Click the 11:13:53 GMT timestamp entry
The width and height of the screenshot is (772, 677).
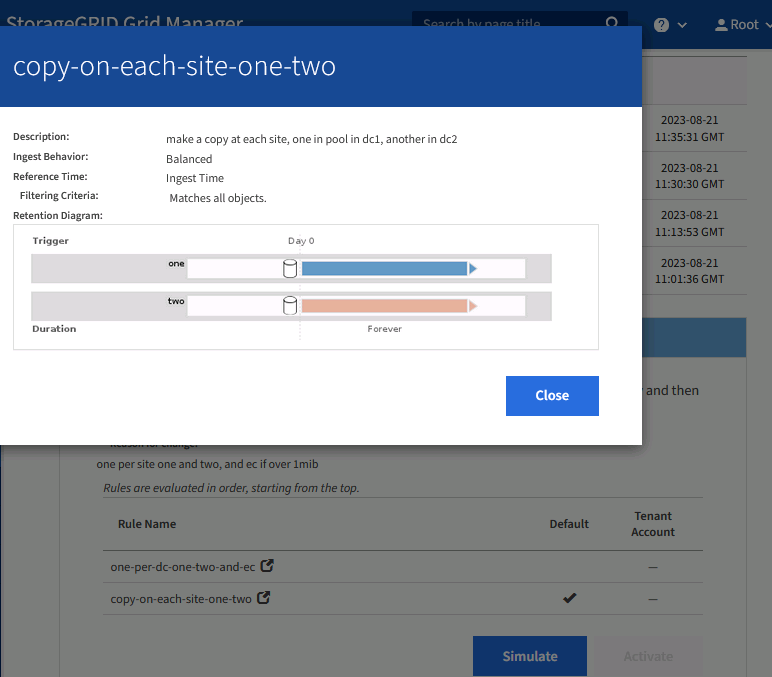(689, 224)
